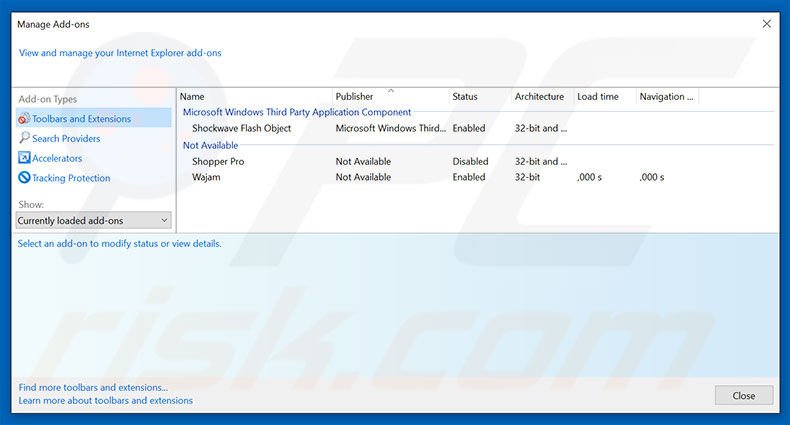Screen dimensions: 790x425
Task: Click the Toolbars and Extensions icon
Action: tap(24, 119)
